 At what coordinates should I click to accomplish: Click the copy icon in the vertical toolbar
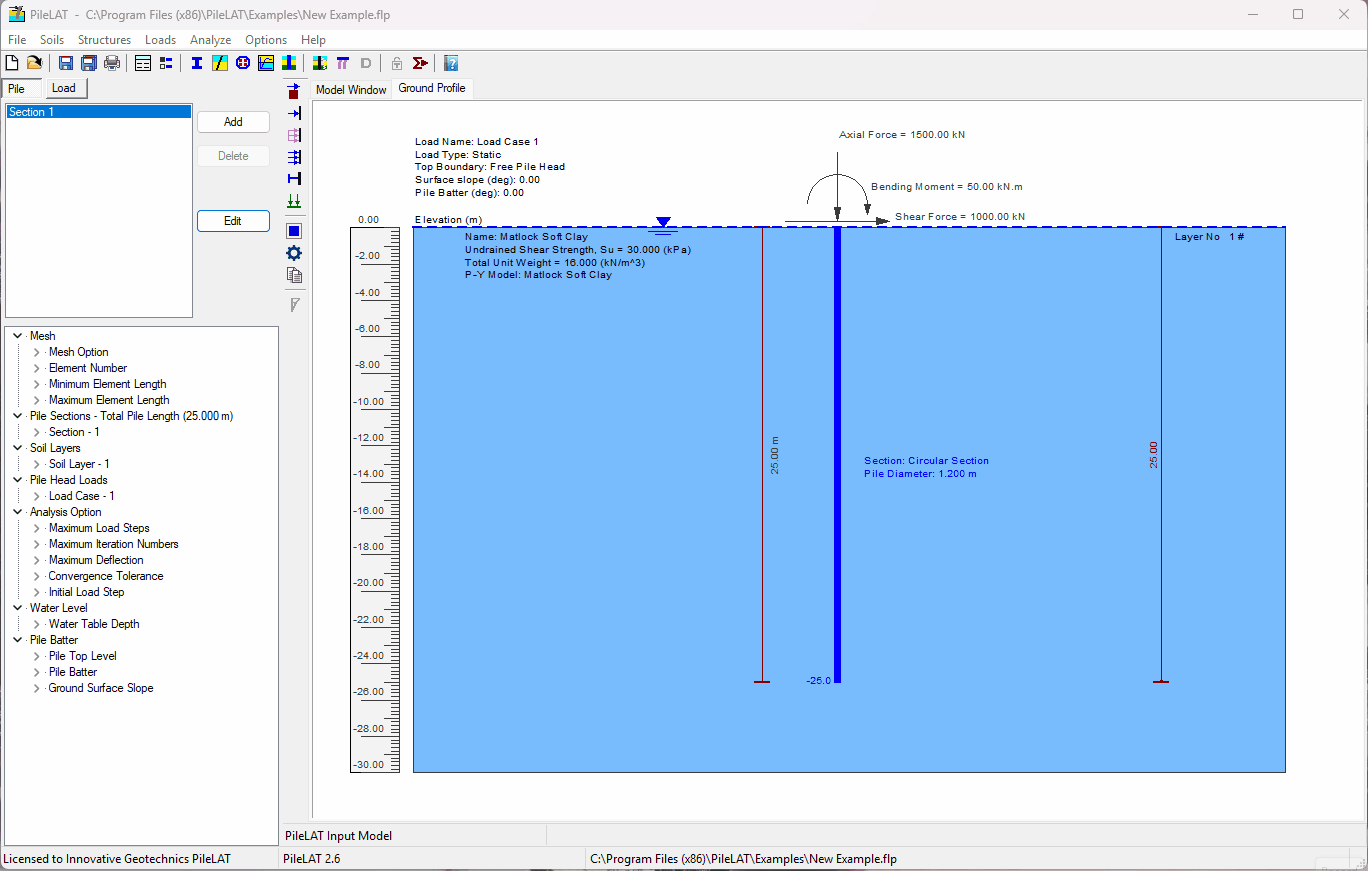tap(294, 275)
